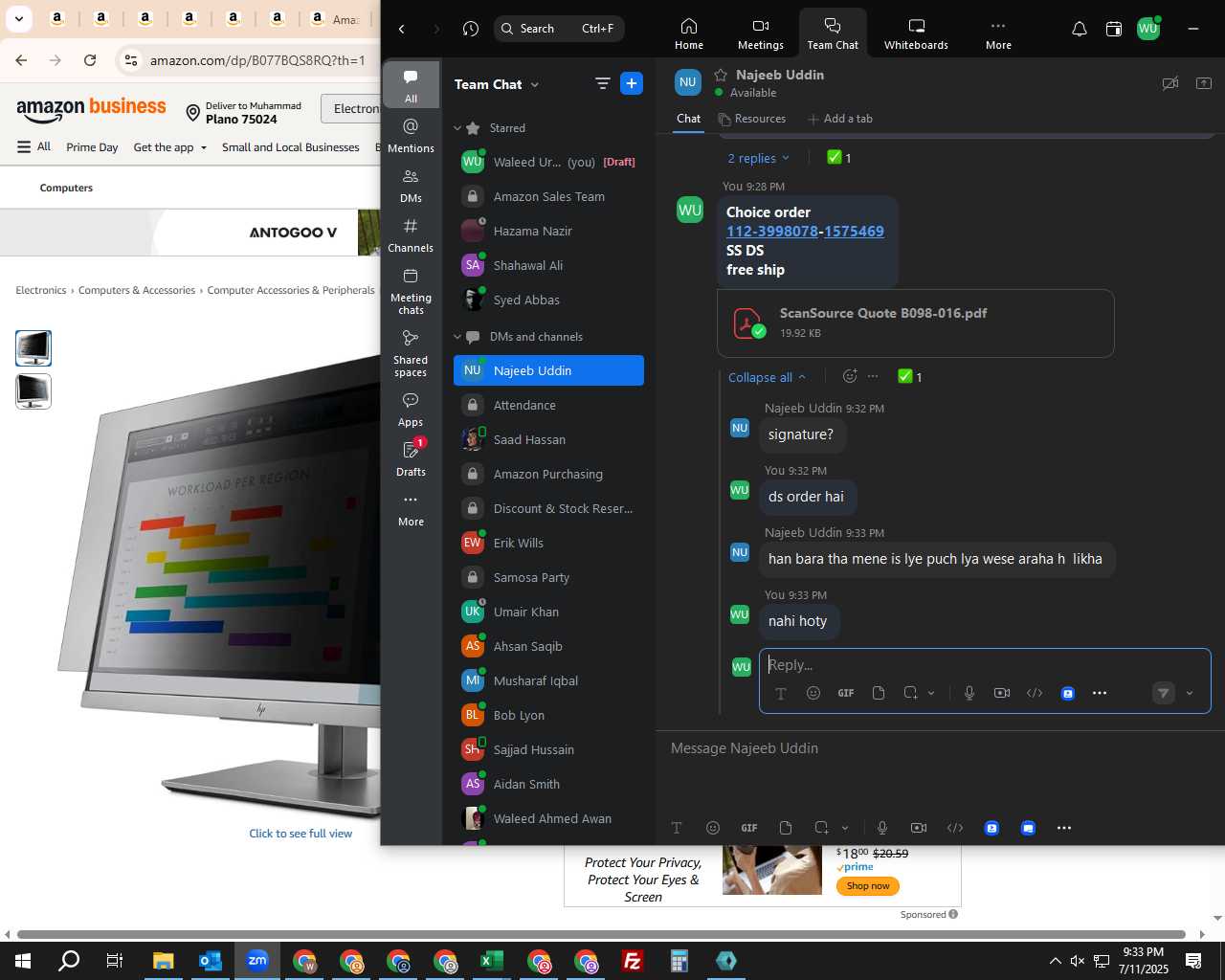Switch to the Resources tab
Screen dimensions: 1225x980
pos(752,119)
